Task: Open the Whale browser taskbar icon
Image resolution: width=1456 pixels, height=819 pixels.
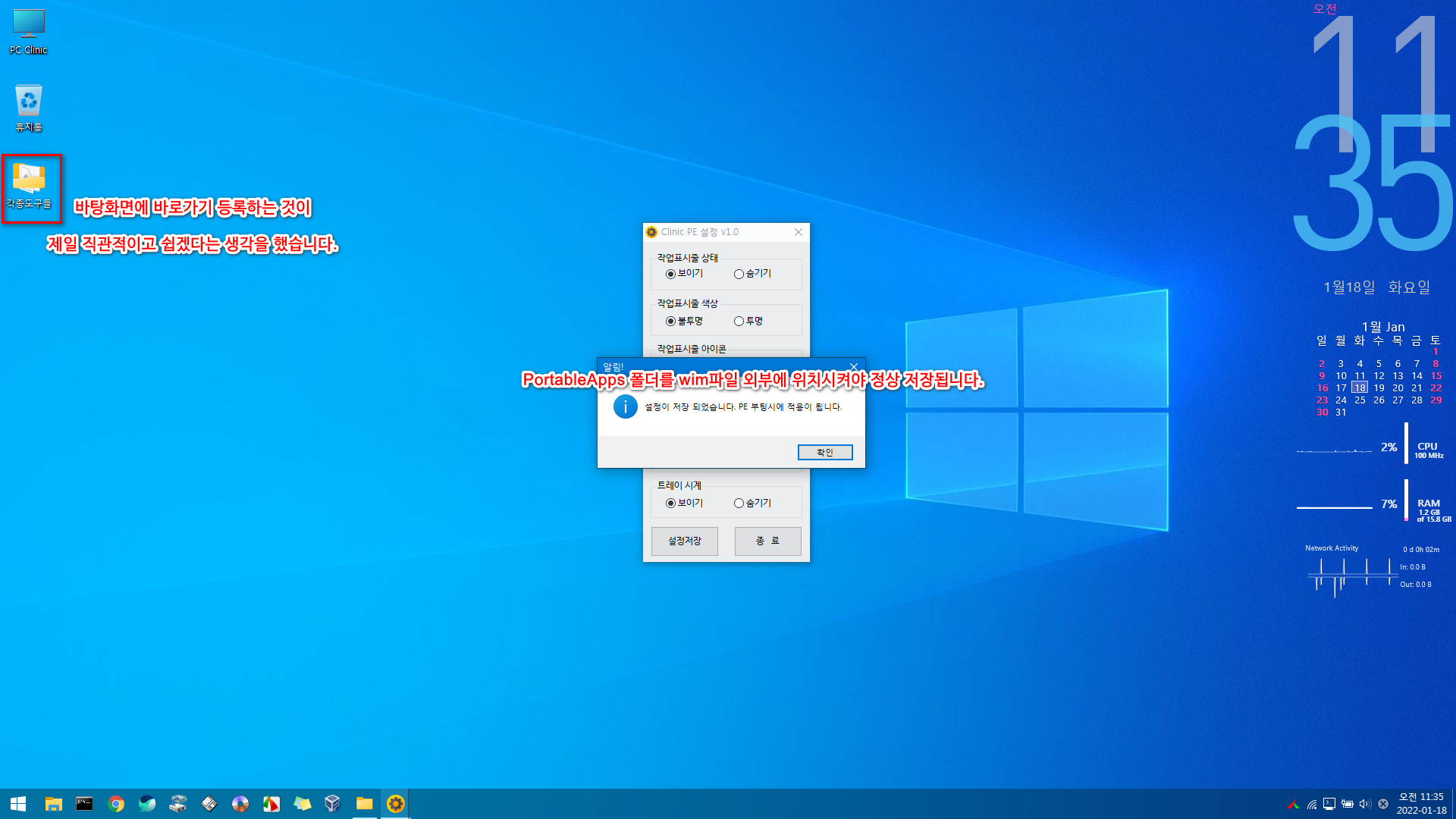Action: (147, 804)
